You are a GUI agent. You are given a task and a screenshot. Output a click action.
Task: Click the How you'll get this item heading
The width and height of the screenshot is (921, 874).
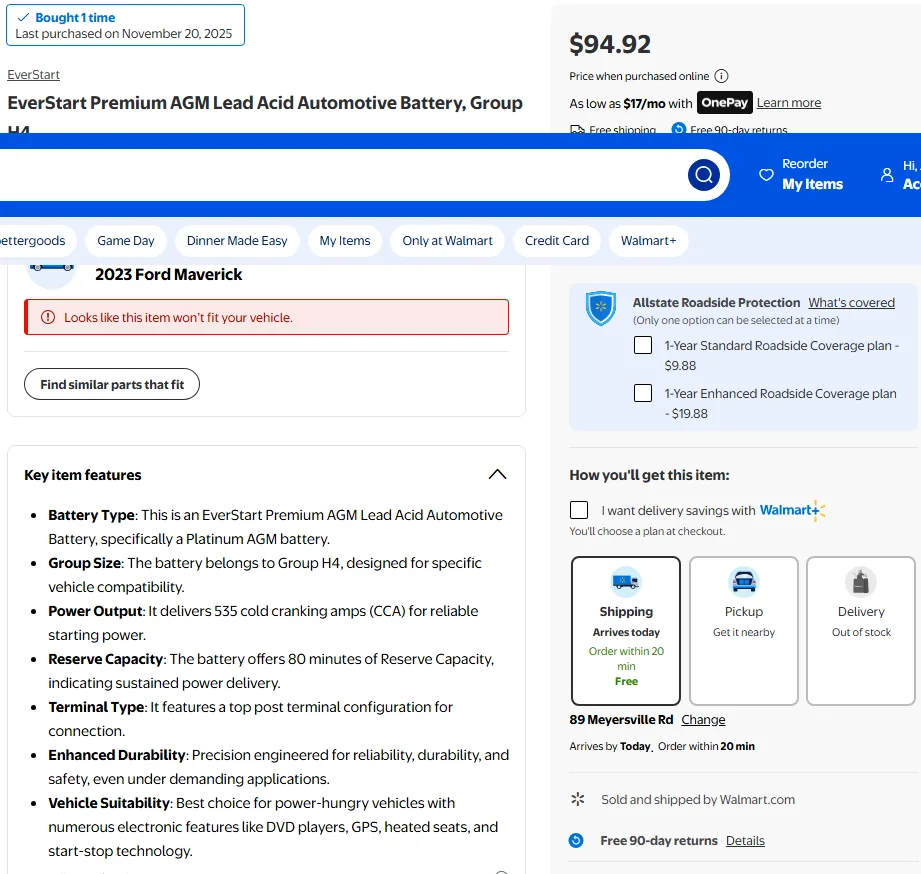[649, 475]
